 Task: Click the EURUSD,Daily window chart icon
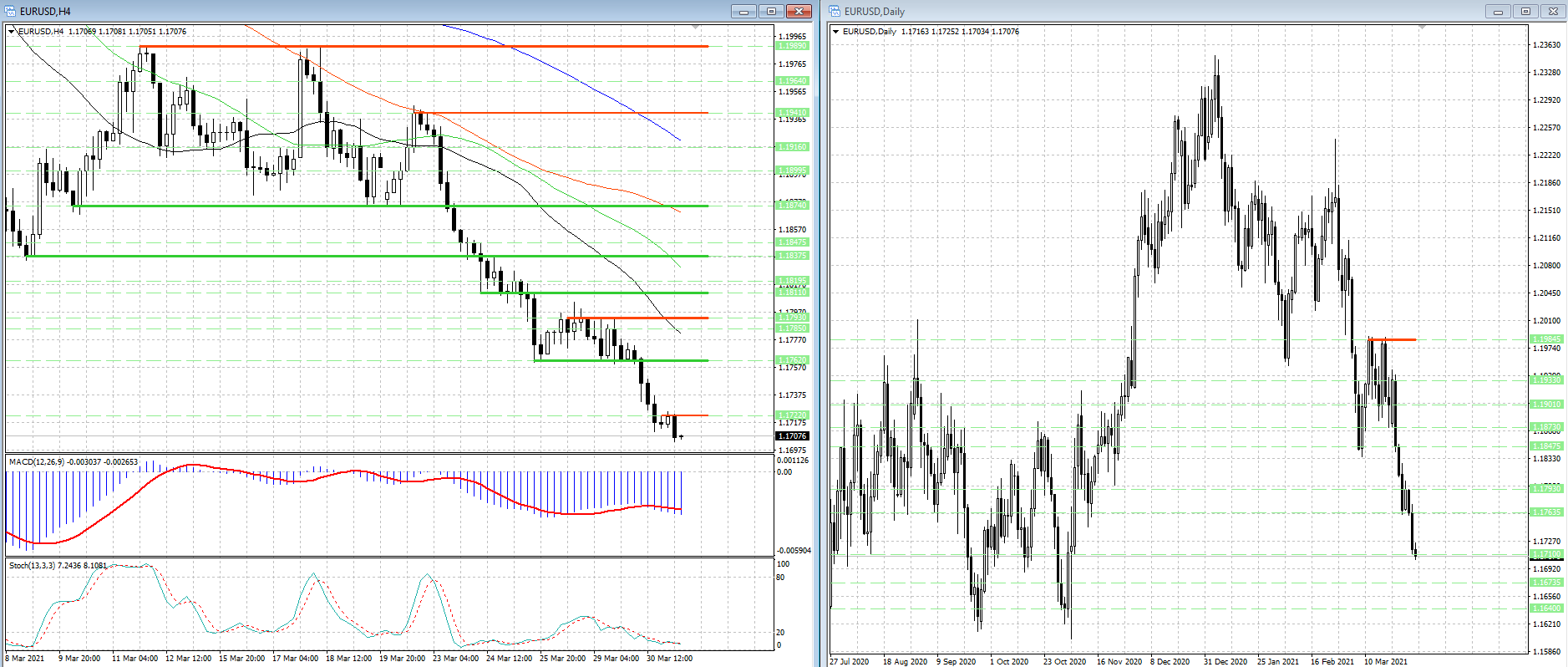click(x=835, y=11)
